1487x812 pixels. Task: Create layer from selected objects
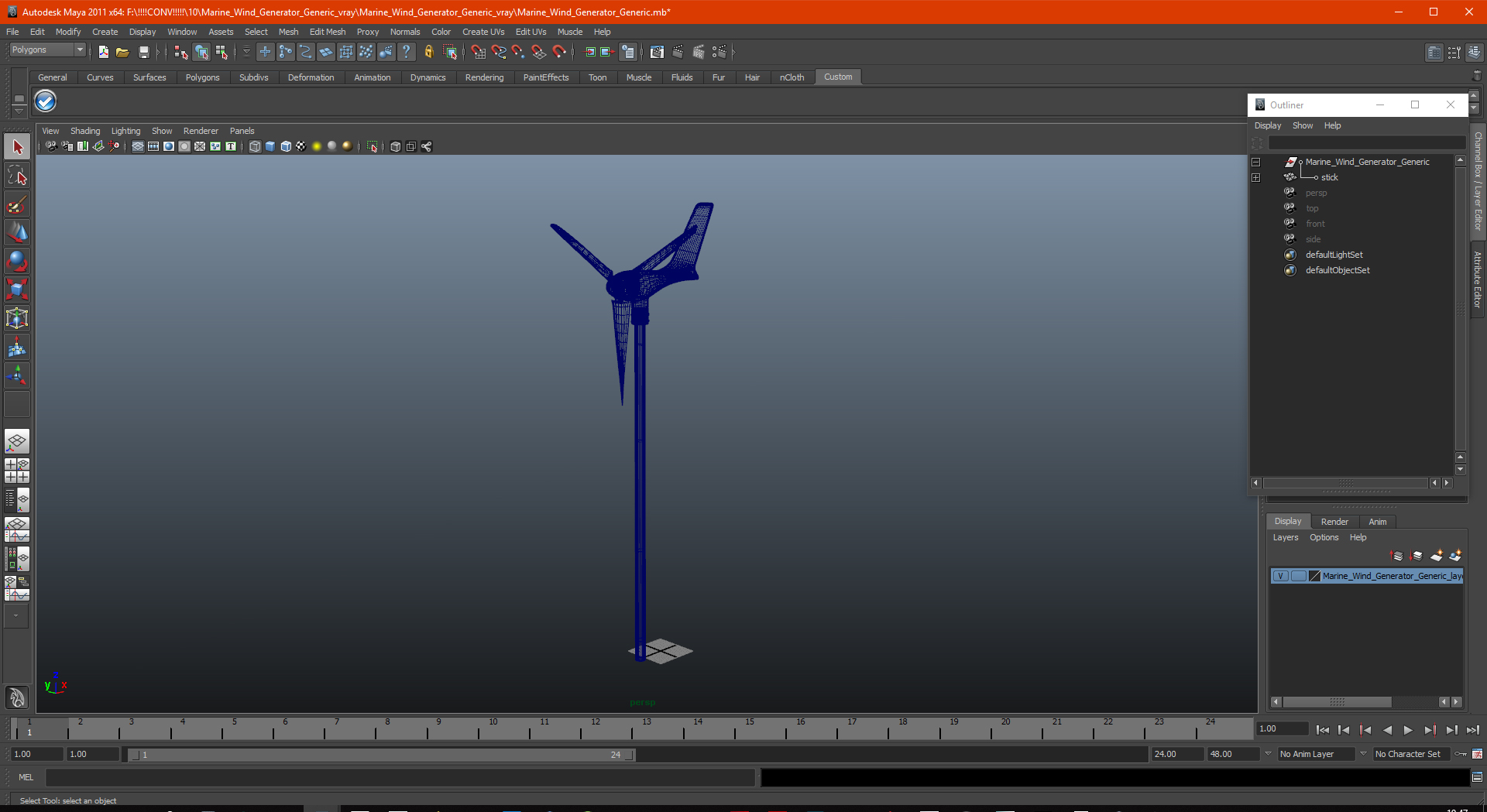click(1455, 556)
